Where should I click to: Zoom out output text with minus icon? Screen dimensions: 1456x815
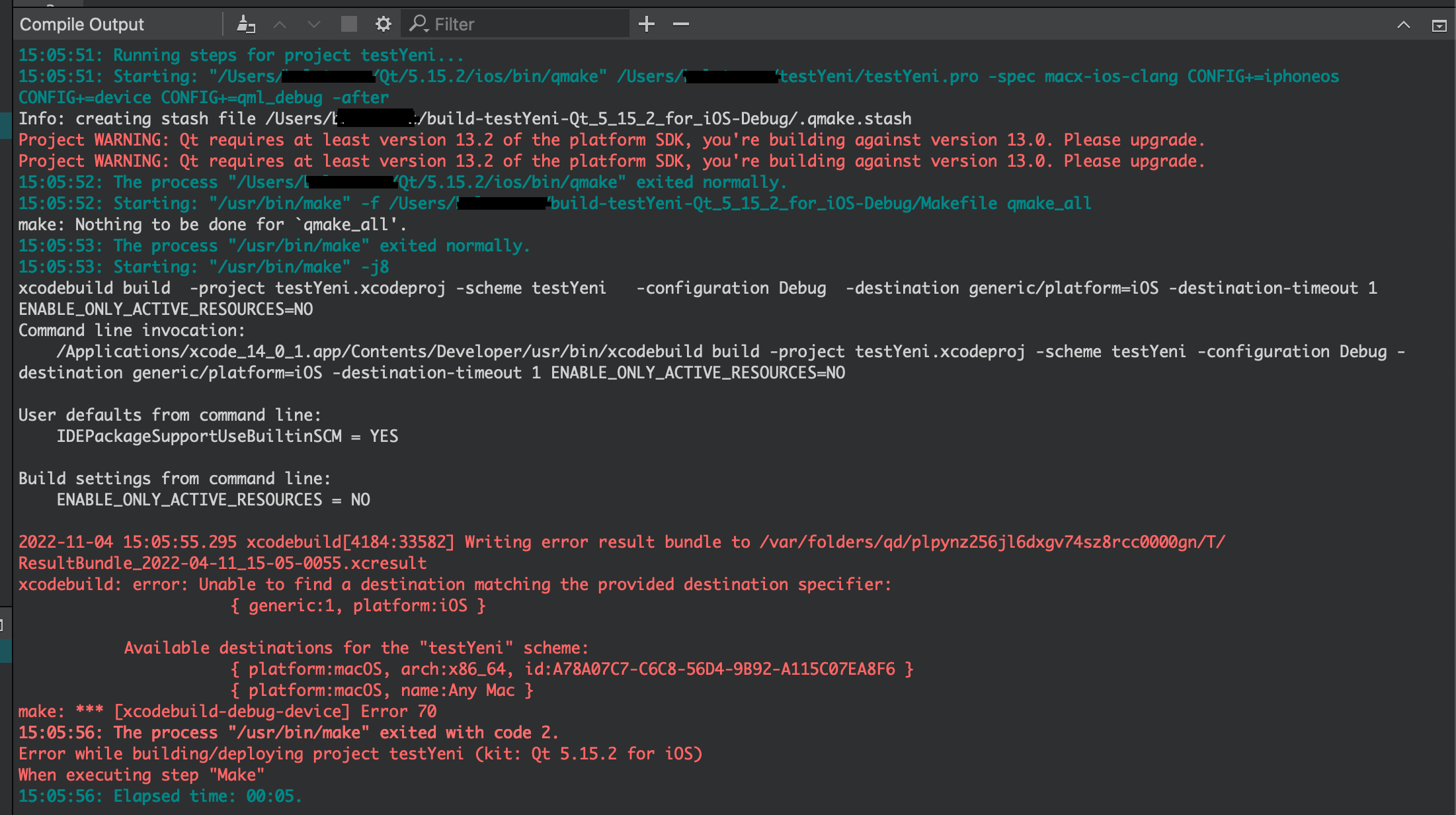(x=680, y=24)
